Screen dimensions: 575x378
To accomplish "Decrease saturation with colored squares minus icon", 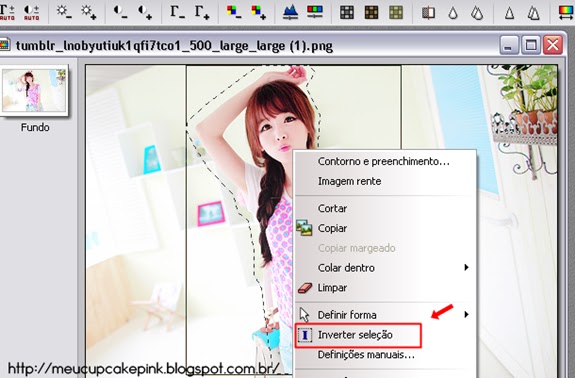I will pos(234,12).
